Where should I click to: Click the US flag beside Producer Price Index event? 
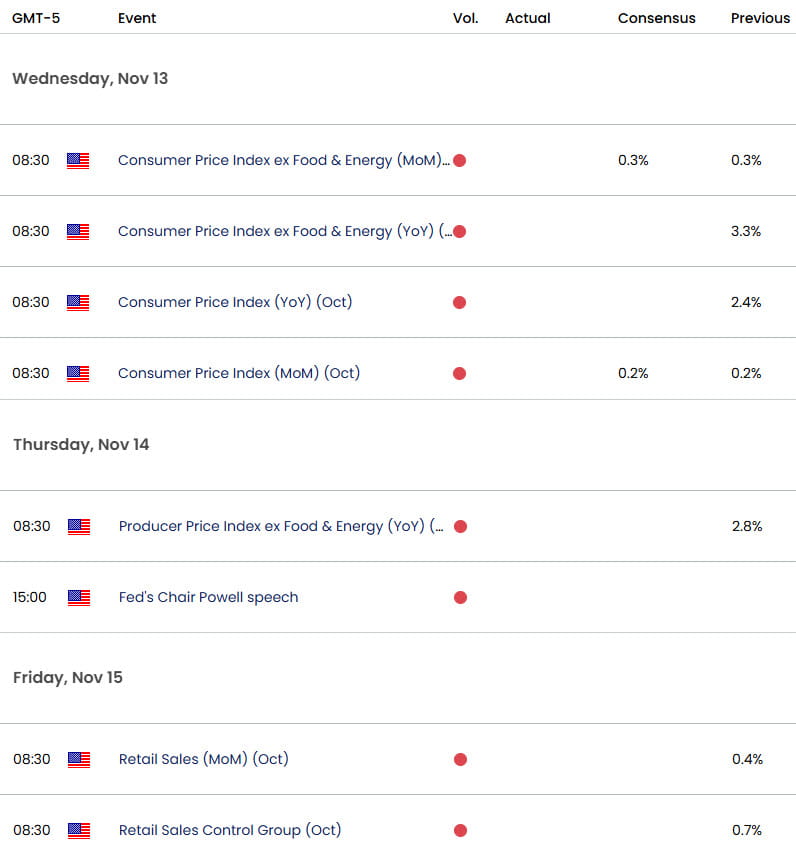click(78, 526)
